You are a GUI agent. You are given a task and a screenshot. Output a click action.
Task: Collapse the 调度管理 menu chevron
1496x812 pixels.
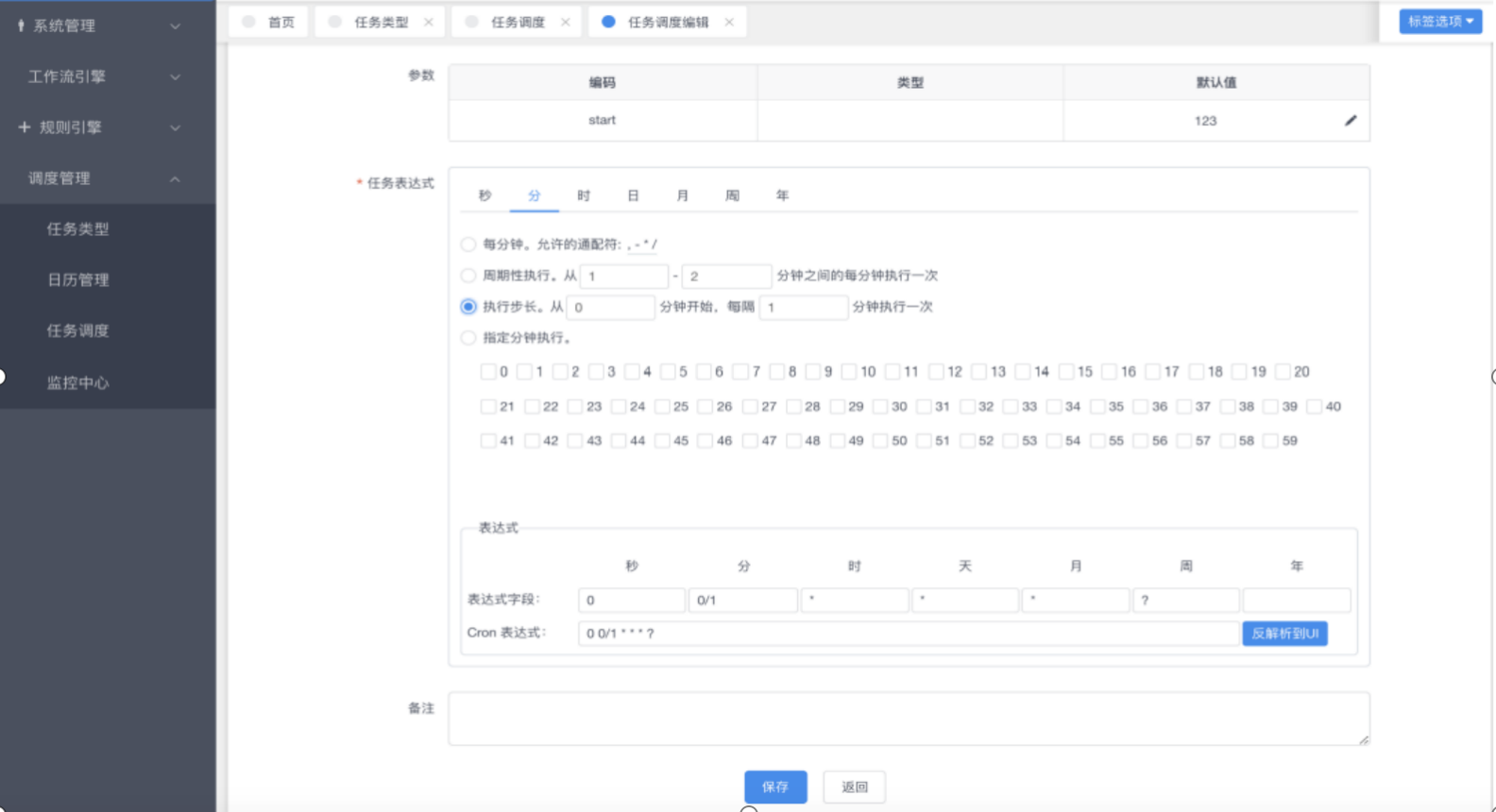click(x=176, y=178)
